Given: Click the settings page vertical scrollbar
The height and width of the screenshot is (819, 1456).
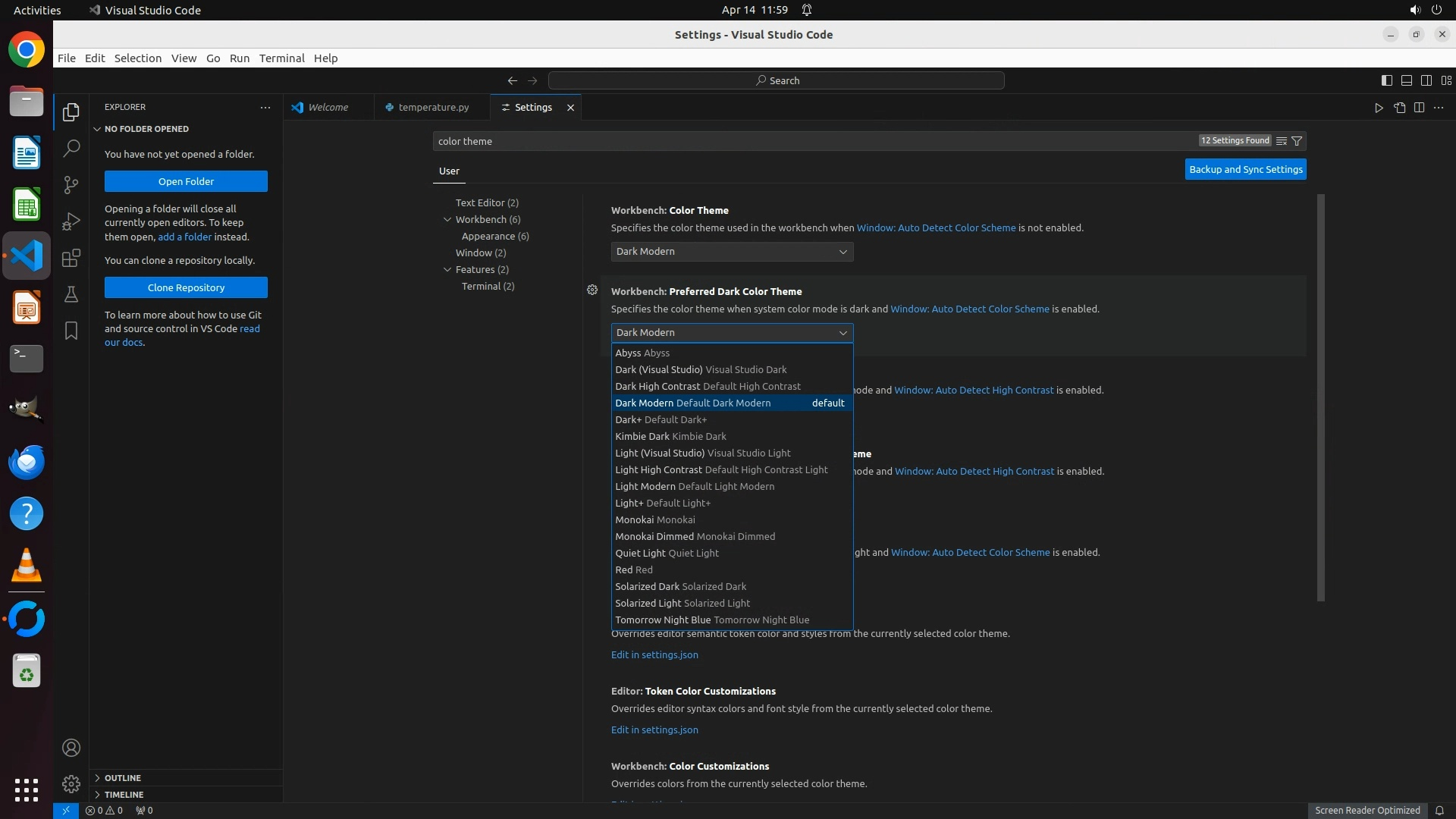Looking at the screenshot, I should [1321, 397].
